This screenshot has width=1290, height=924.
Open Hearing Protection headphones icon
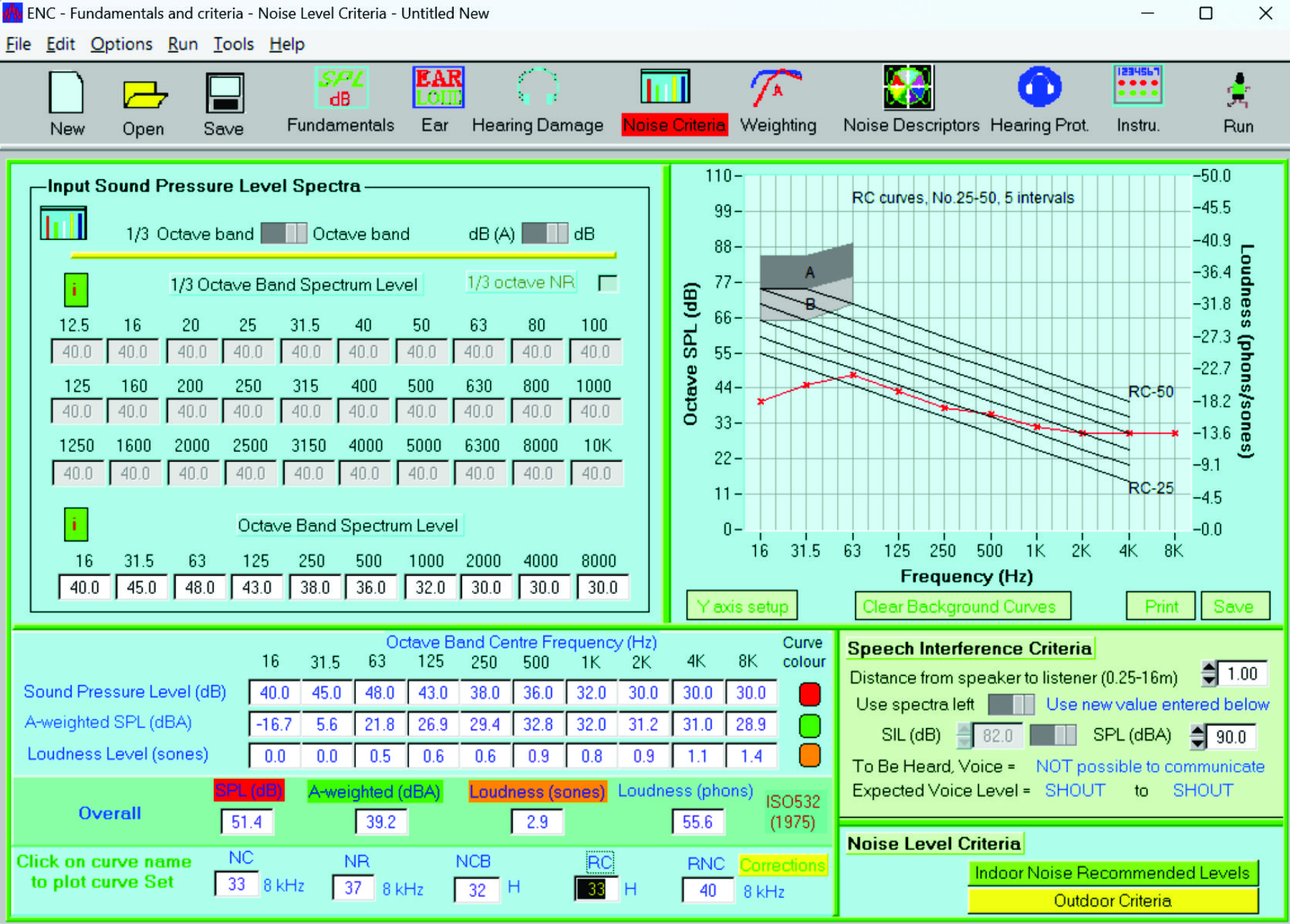coord(1039,88)
